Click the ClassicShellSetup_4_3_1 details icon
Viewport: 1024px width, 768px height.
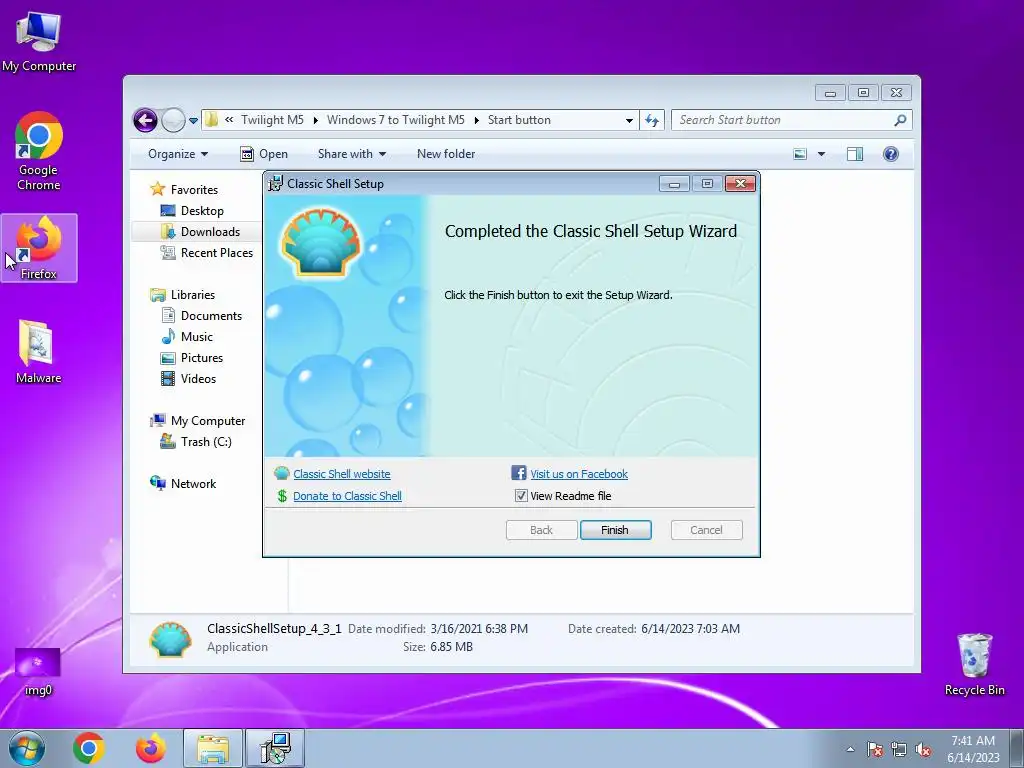[170, 639]
